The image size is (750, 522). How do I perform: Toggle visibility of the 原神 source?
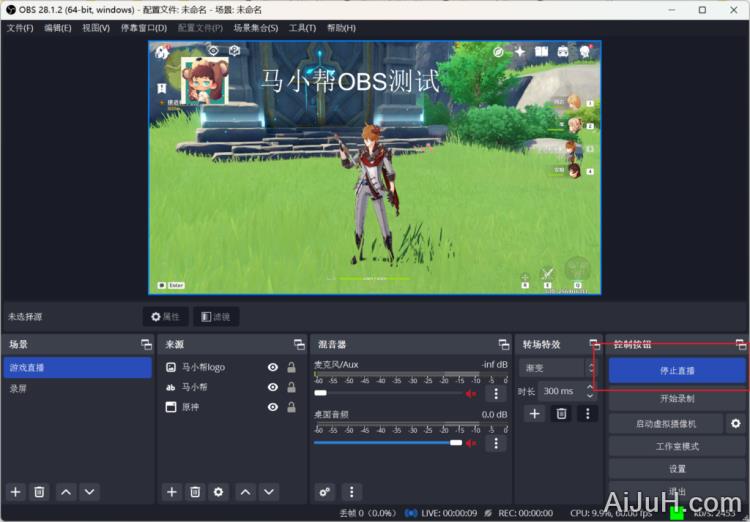click(x=272, y=407)
